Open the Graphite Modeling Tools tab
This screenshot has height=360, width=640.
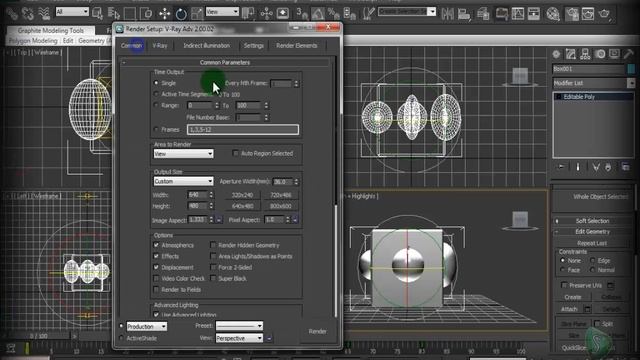(51, 31)
